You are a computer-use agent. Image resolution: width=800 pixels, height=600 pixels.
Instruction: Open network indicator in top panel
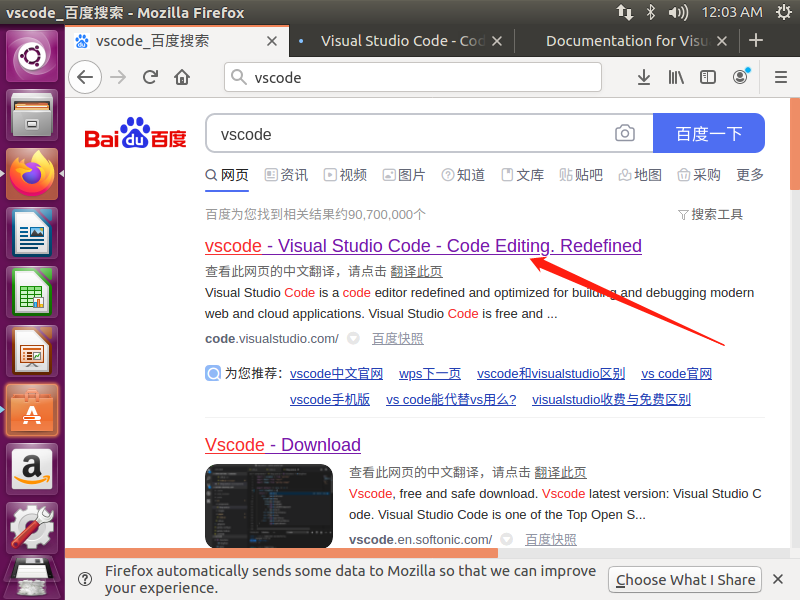pyautogui.click(x=625, y=12)
